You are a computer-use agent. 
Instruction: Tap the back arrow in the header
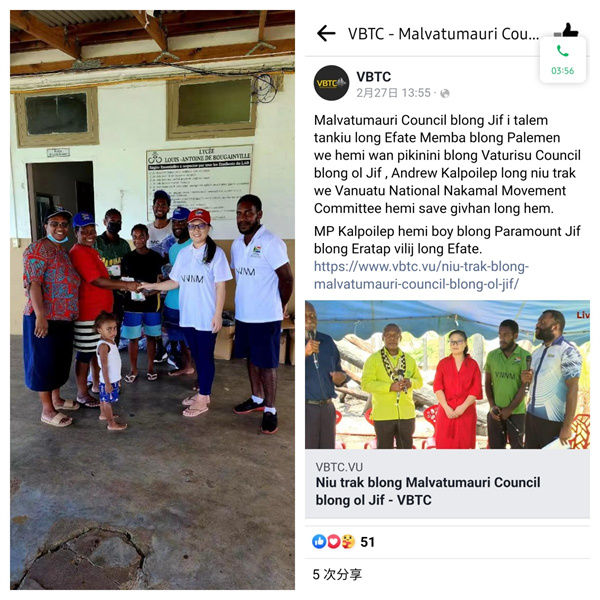tap(326, 34)
